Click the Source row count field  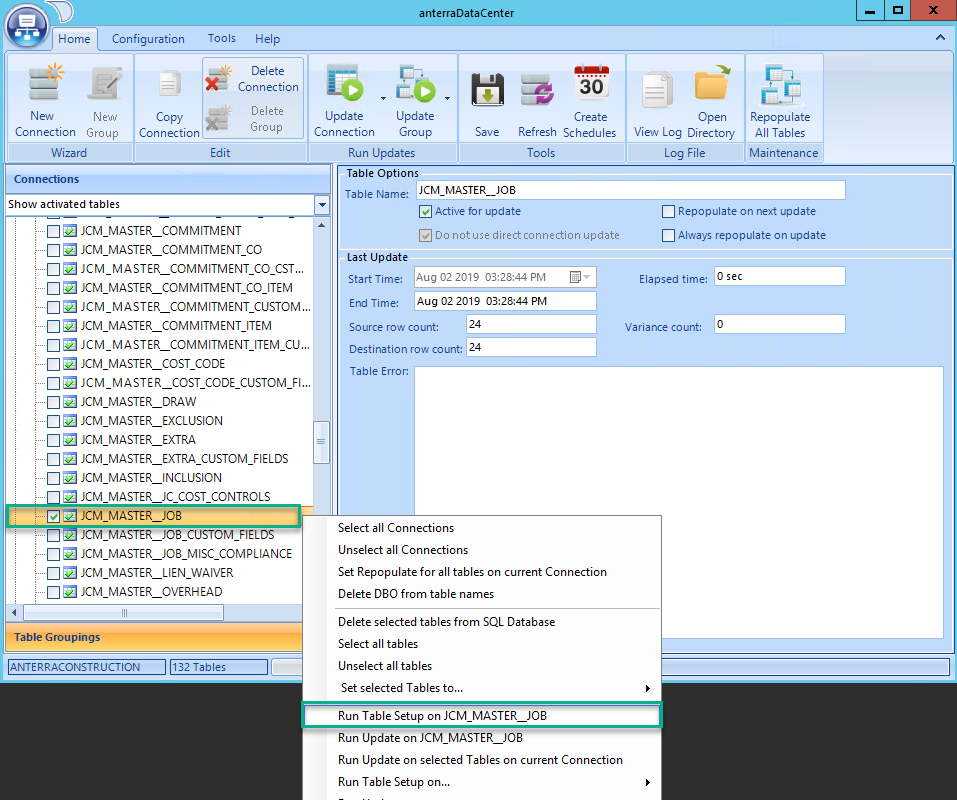(531, 324)
